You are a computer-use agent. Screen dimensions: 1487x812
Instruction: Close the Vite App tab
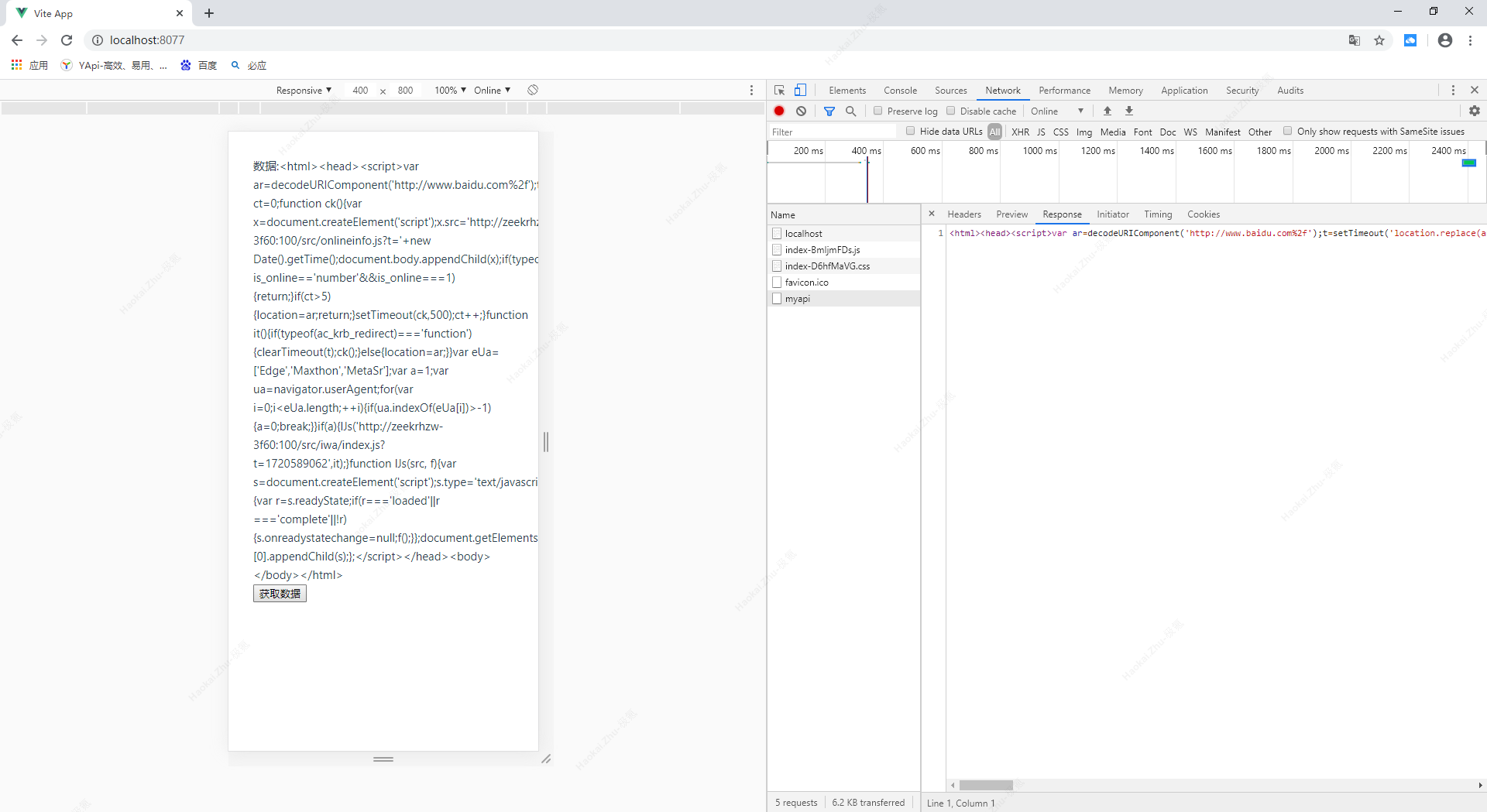tap(180, 13)
